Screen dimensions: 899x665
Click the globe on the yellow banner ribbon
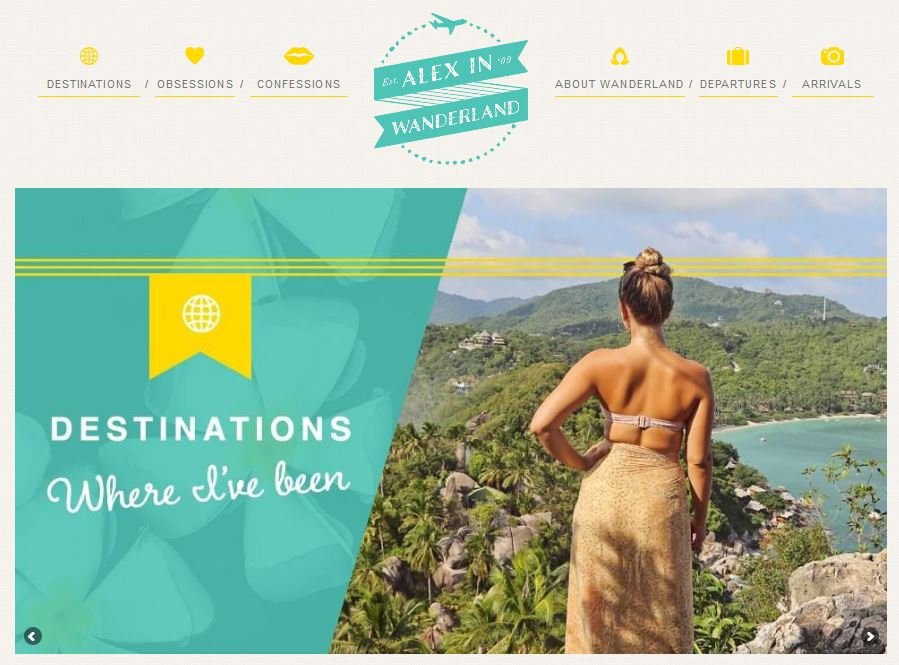tap(201, 314)
